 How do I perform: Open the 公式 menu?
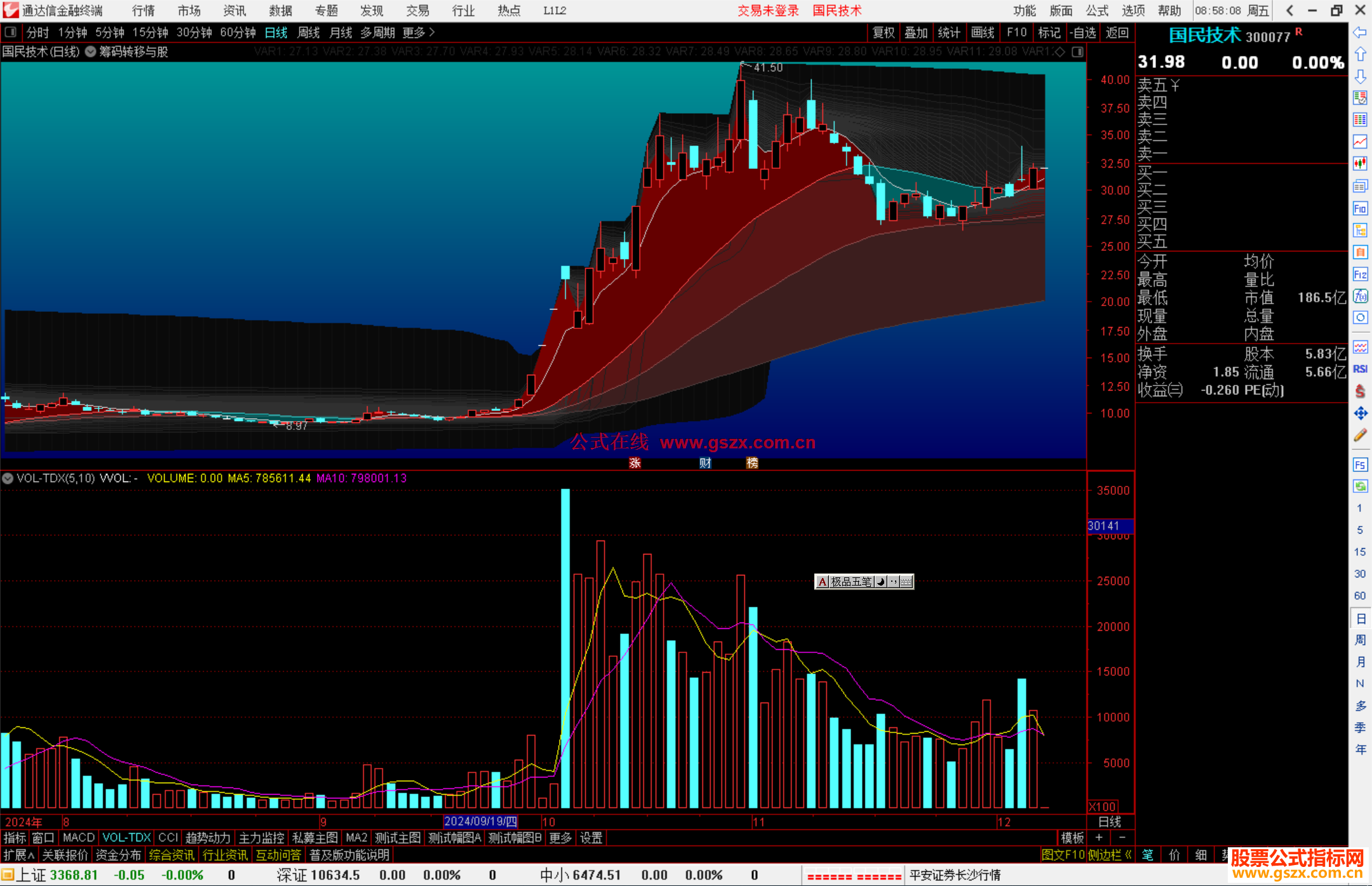[x=1097, y=11]
